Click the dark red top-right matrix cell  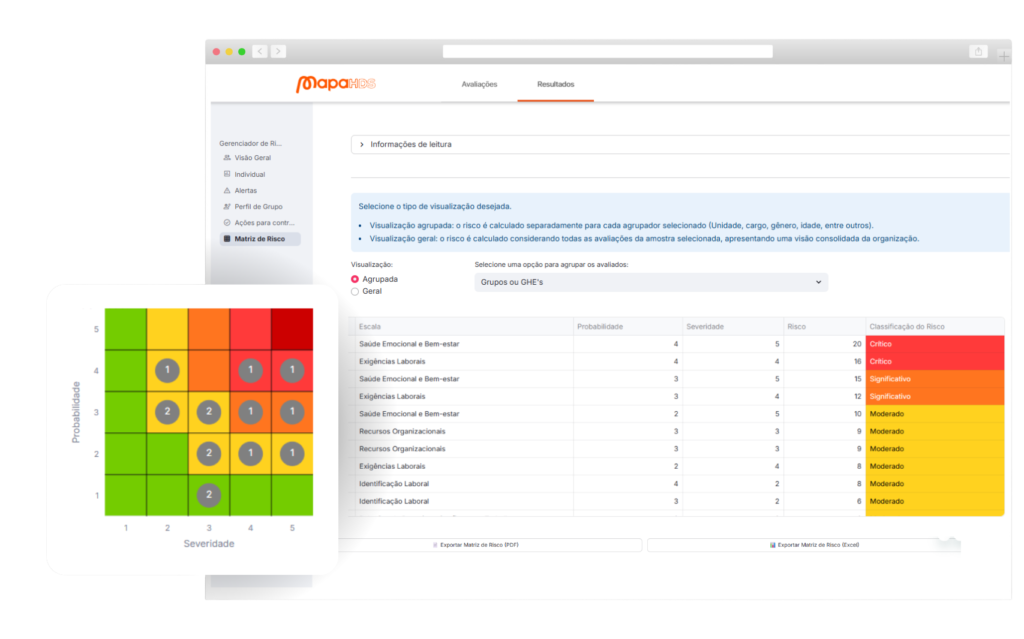[x=292, y=329]
